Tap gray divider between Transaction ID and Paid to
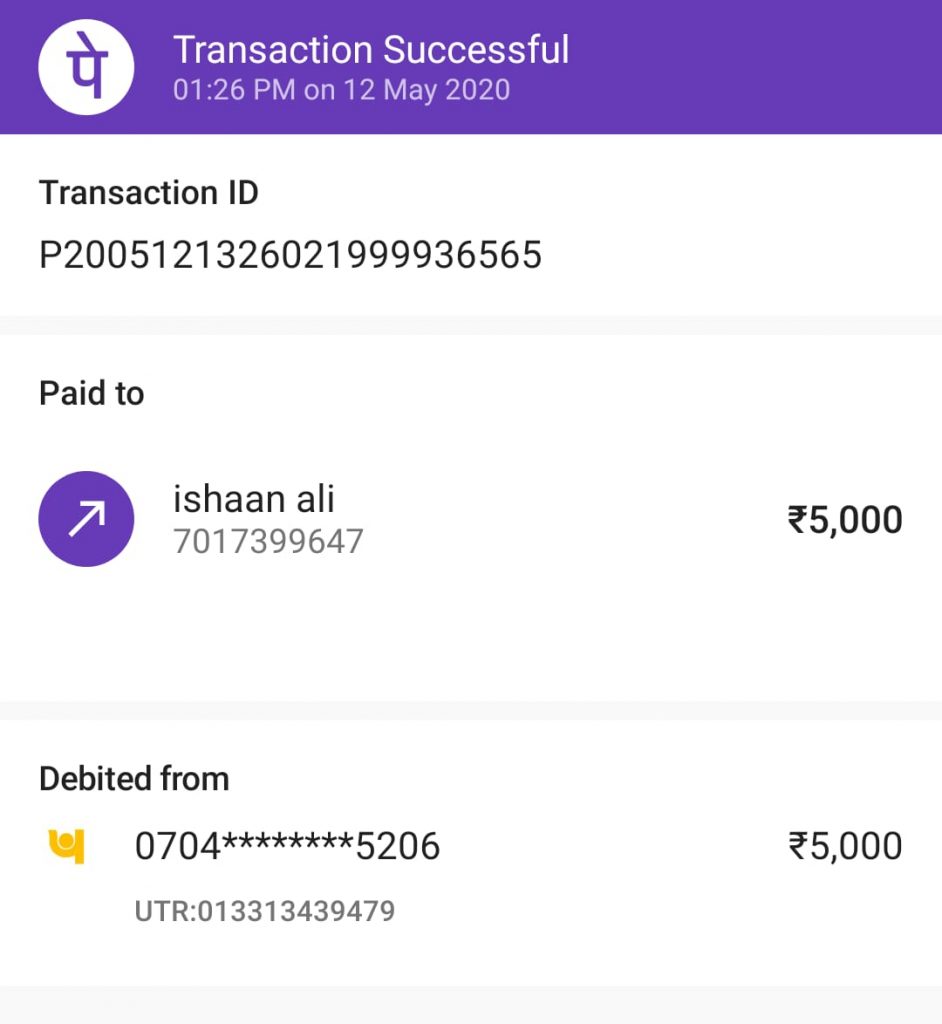The image size is (942, 1024). coord(470,325)
